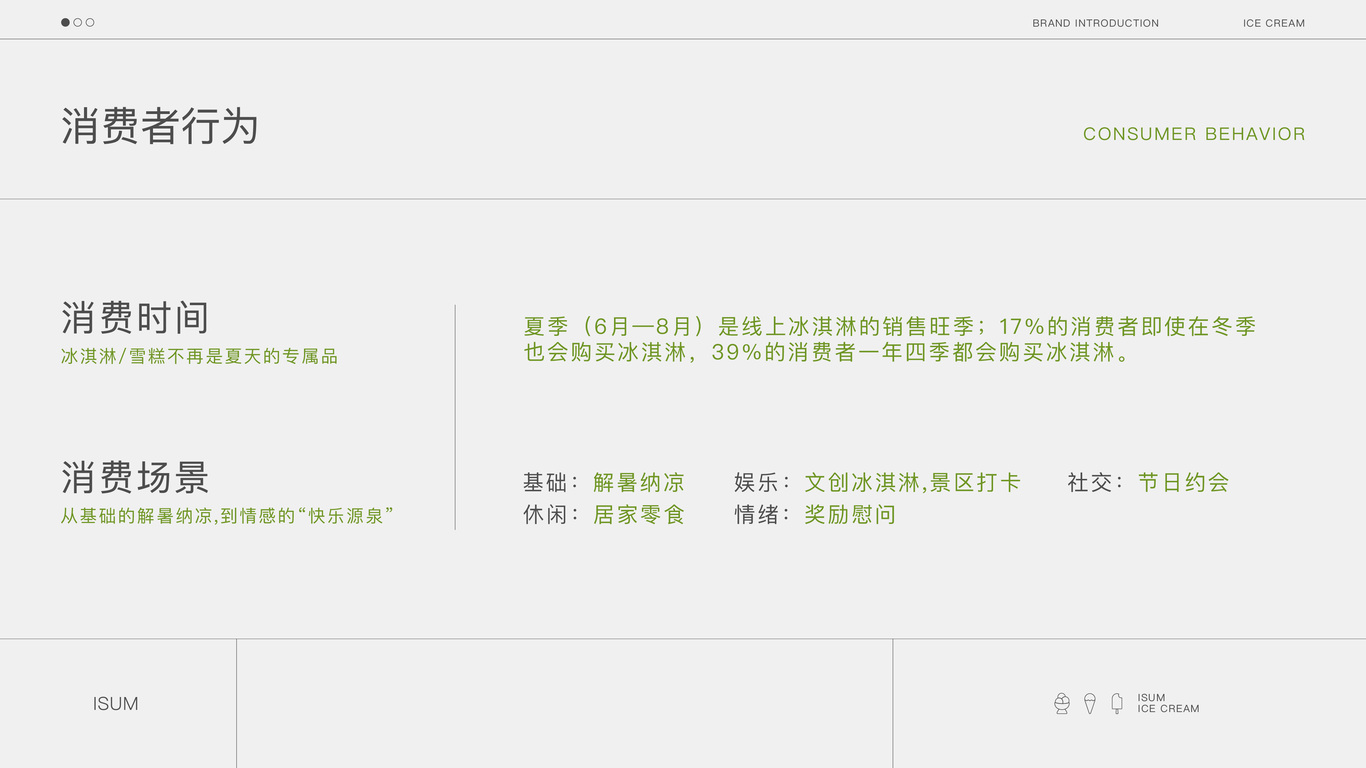Click paragraph line starting 也会购买冰淇淋
Viewport: 1366px width, 768px height.
829,352
